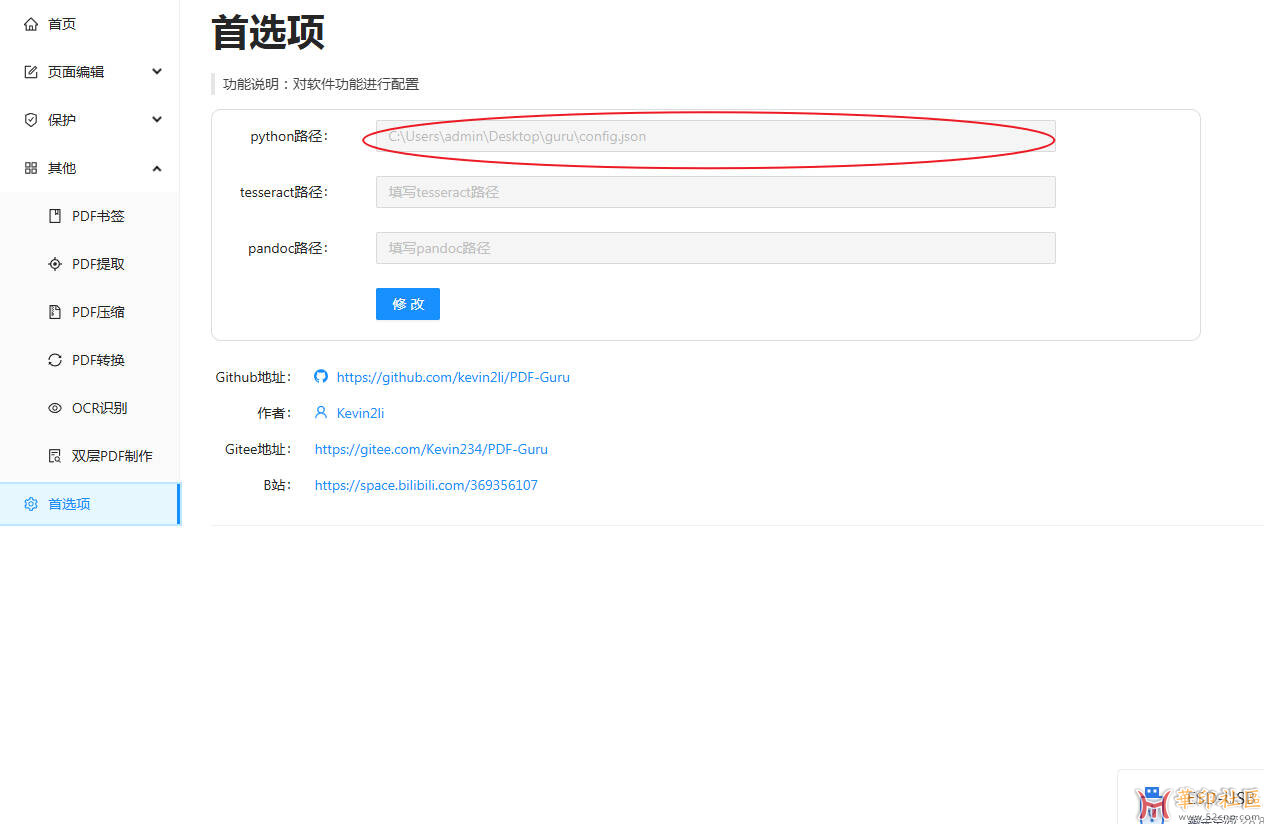Click the grid icon beside 其他
1264x824 pixels.
click(31, 168)
